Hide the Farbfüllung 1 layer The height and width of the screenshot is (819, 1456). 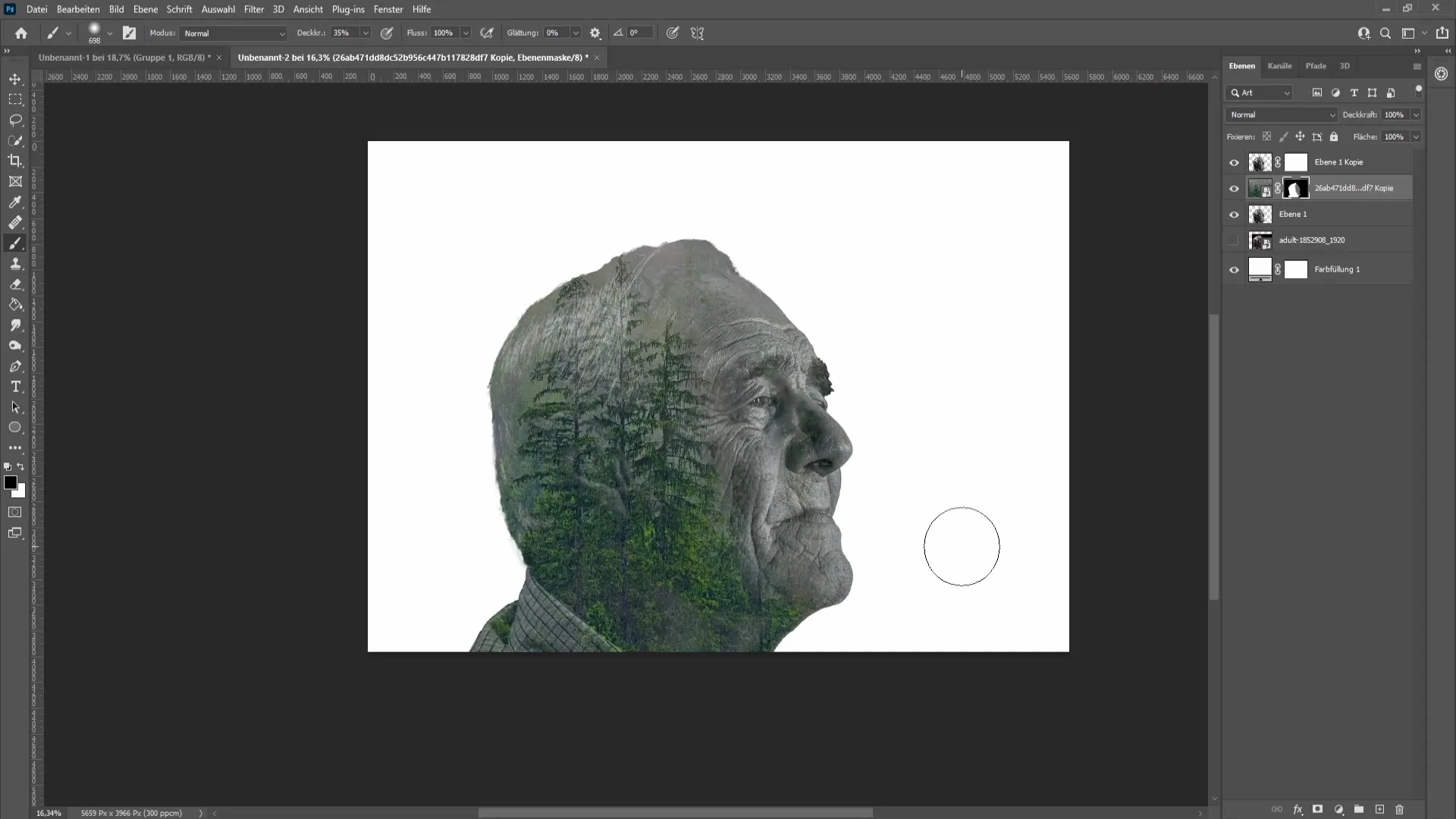coord(1234,268)
